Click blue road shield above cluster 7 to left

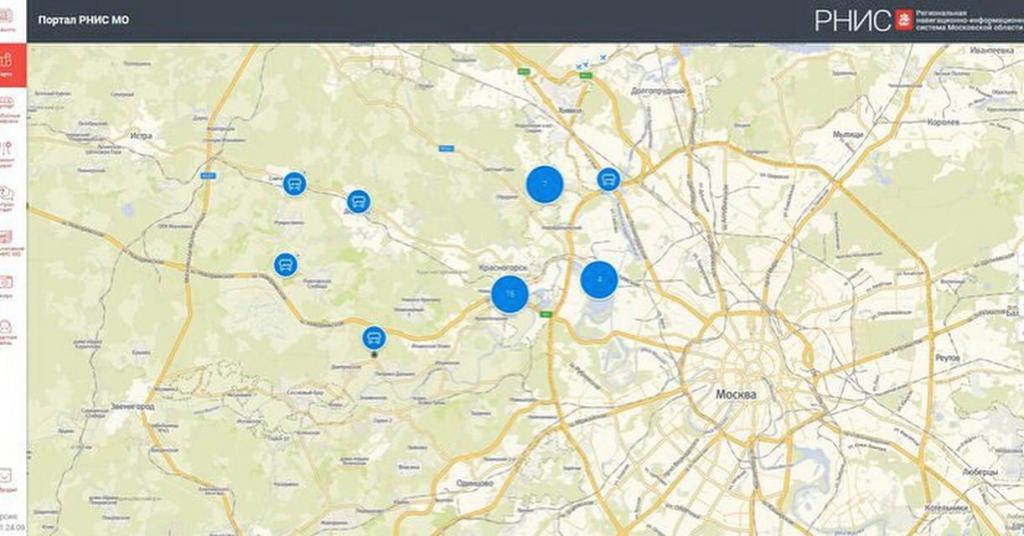pos(446,148)
